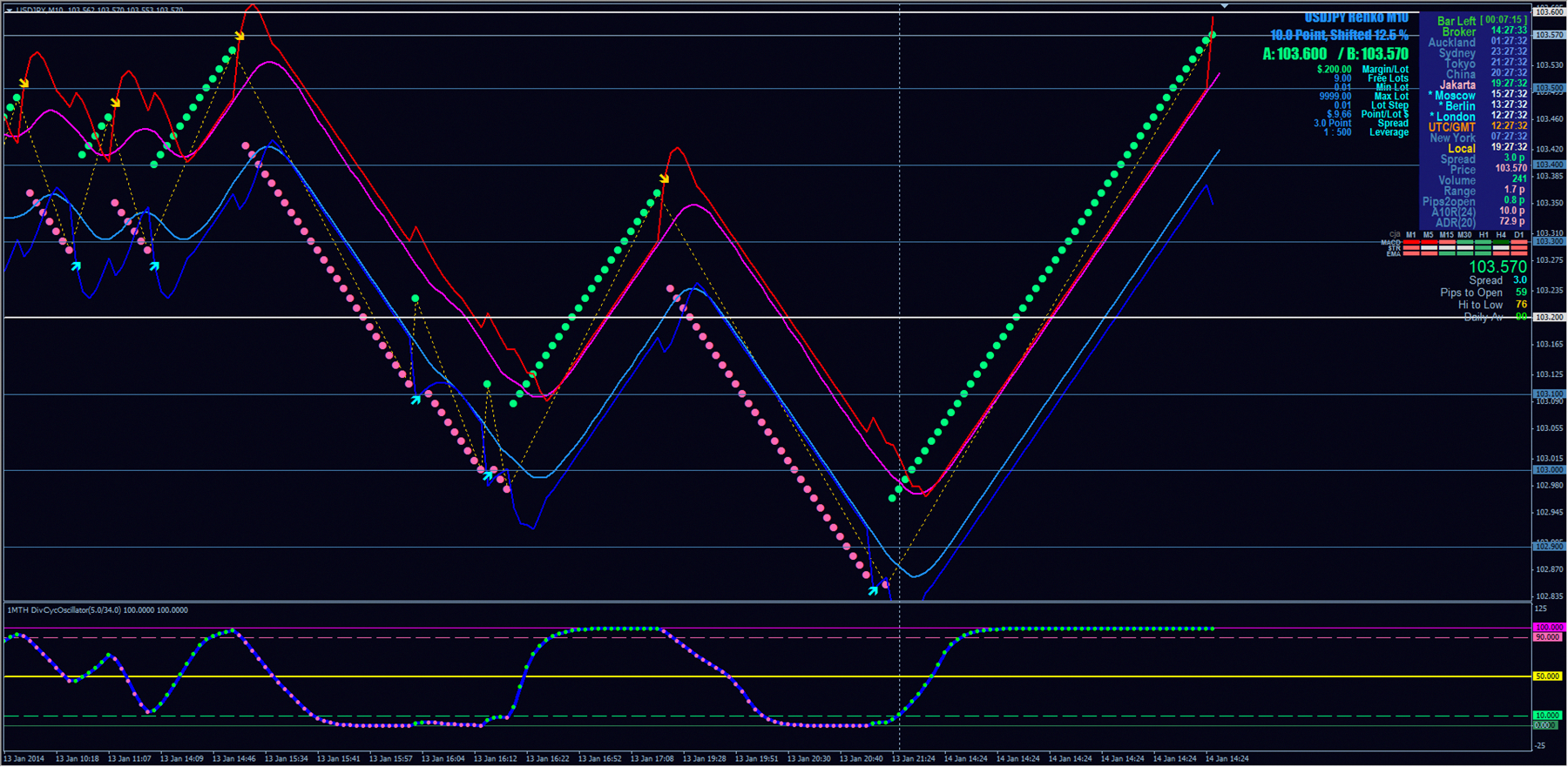Click the ADR(20) row
The width and height of the screenshot is (1568, 767).
(x=1478, y=222)
